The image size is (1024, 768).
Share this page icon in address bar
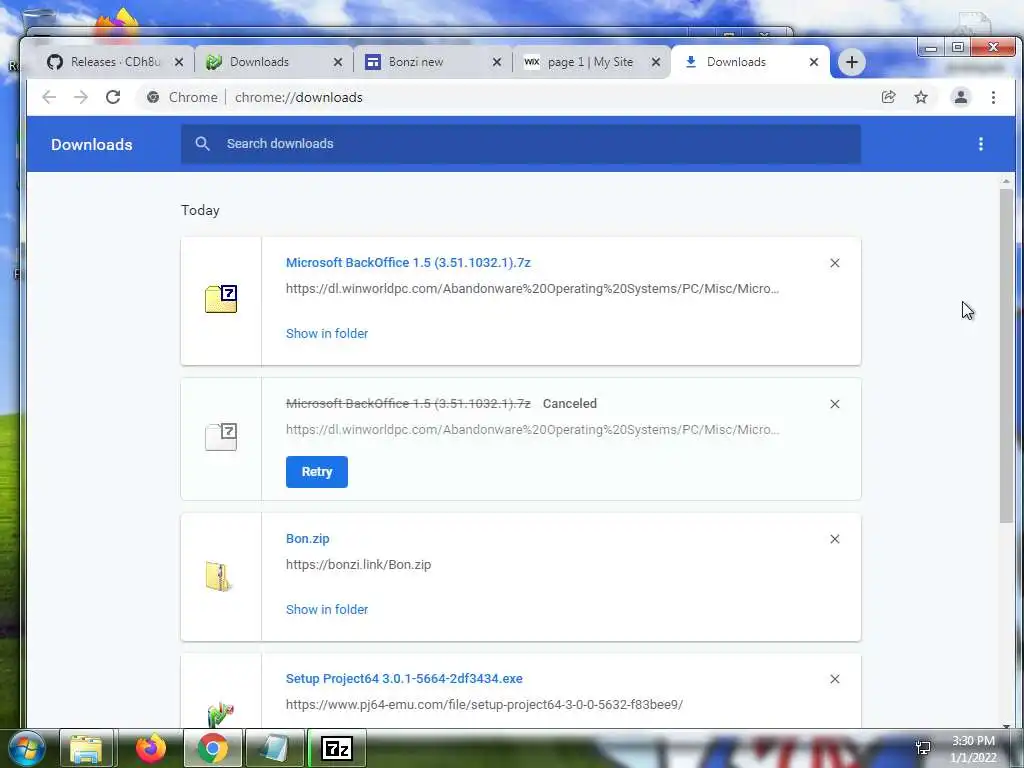coord(888,97)
